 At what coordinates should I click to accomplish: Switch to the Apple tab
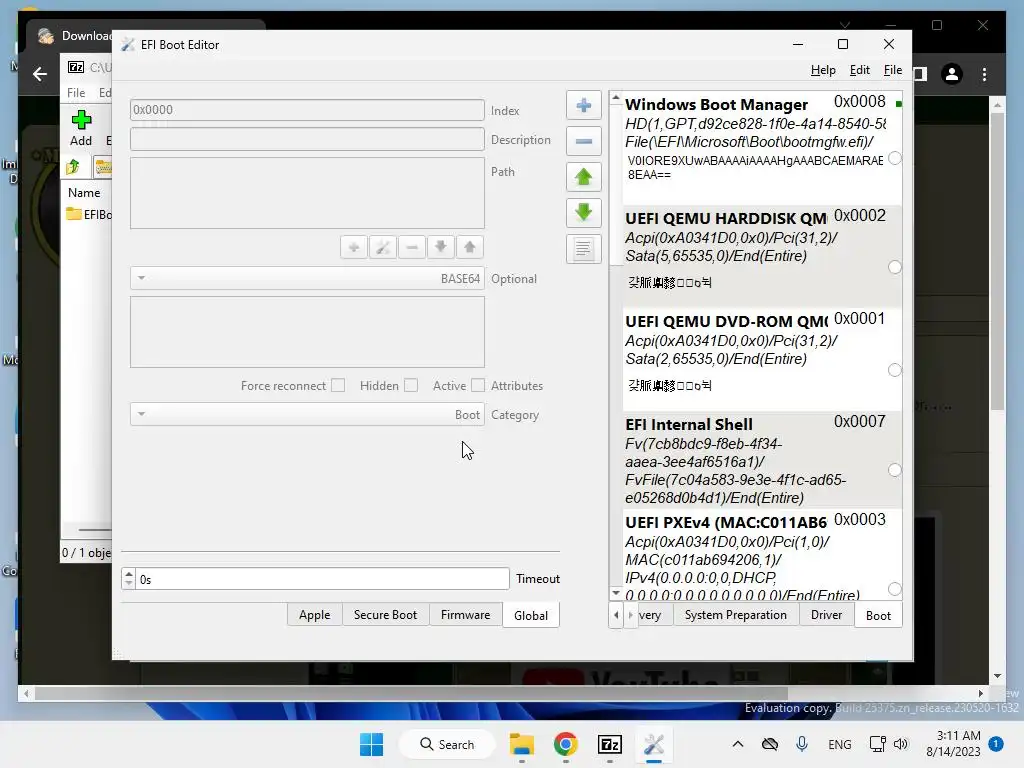tap(315, 615)
